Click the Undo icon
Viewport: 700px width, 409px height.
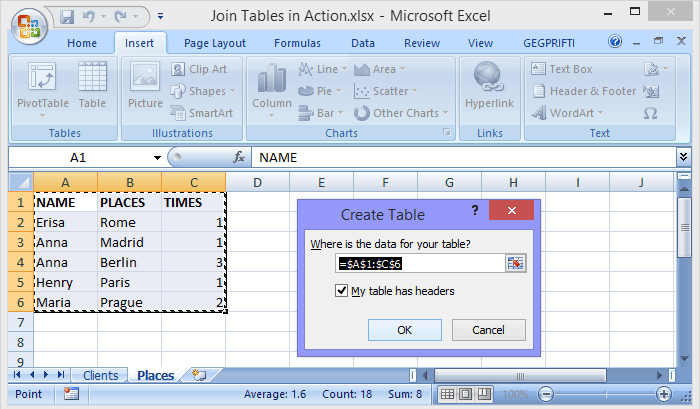coord(89,17)
